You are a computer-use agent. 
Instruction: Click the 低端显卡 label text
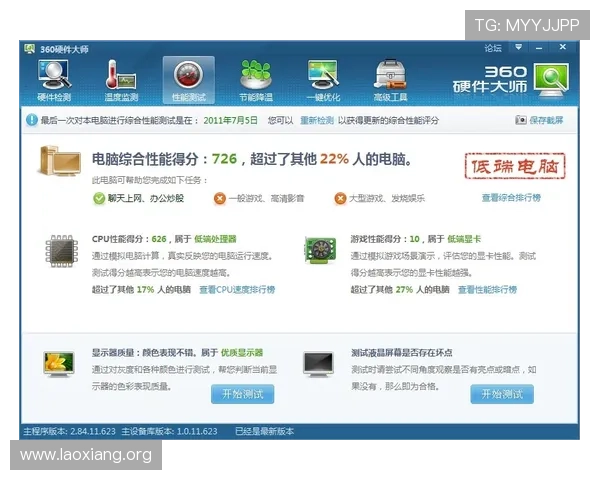pyautogui.click(x=464, y=239)
